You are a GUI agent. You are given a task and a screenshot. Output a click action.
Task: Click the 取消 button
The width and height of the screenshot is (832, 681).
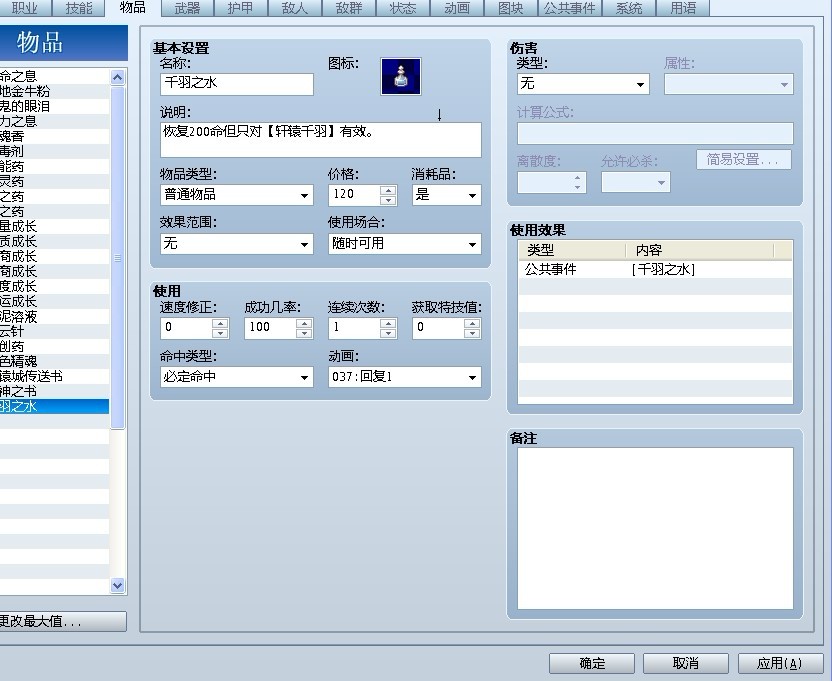(x=686, y=663)
